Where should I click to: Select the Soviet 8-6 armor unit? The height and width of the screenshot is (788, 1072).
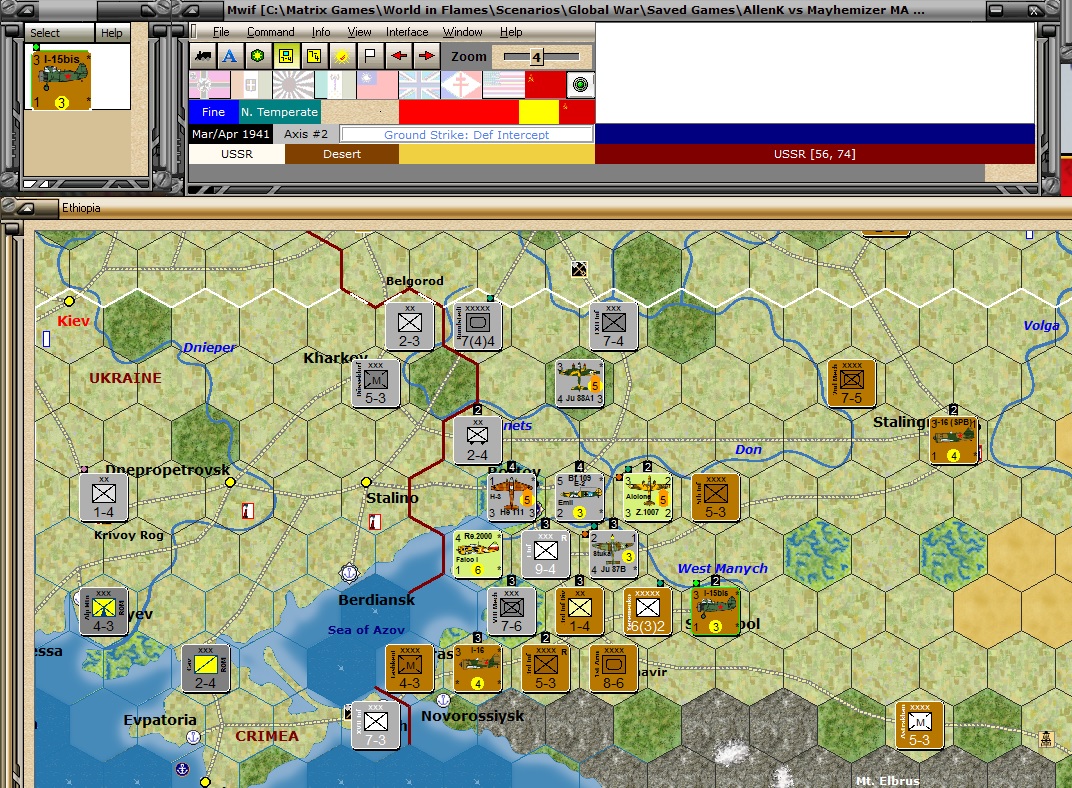[x=613, y=668]
